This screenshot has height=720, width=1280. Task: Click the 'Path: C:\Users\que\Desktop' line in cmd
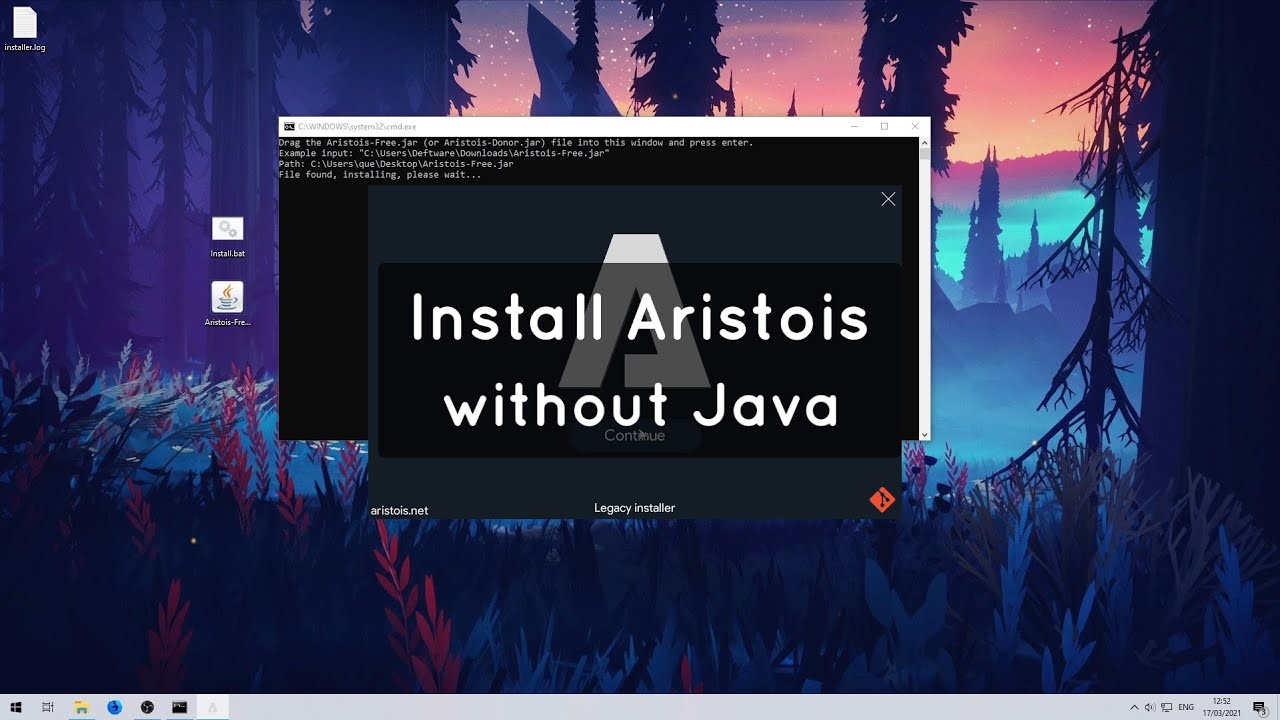point(396,164)
